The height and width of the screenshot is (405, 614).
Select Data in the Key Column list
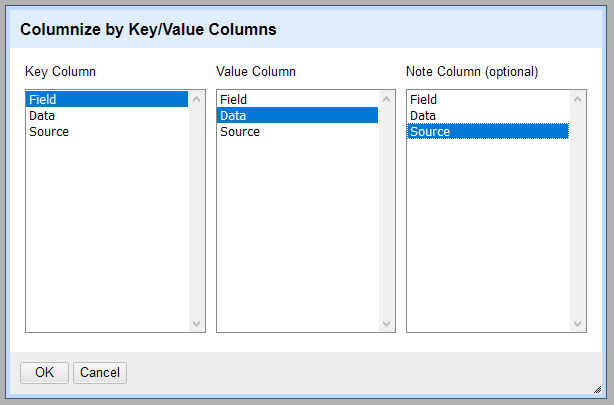[106, 115]
